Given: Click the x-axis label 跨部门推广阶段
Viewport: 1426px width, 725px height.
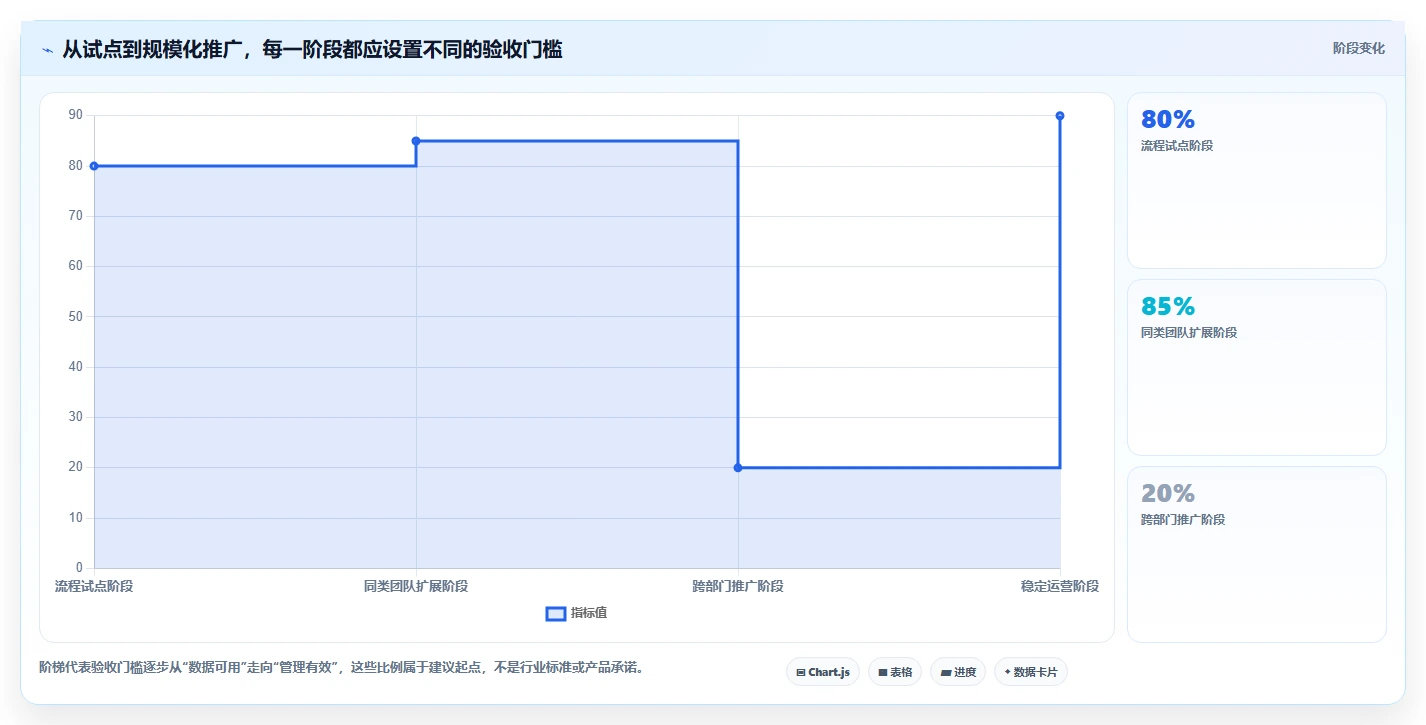Looking at the screenshot, I should click(738, 586).
